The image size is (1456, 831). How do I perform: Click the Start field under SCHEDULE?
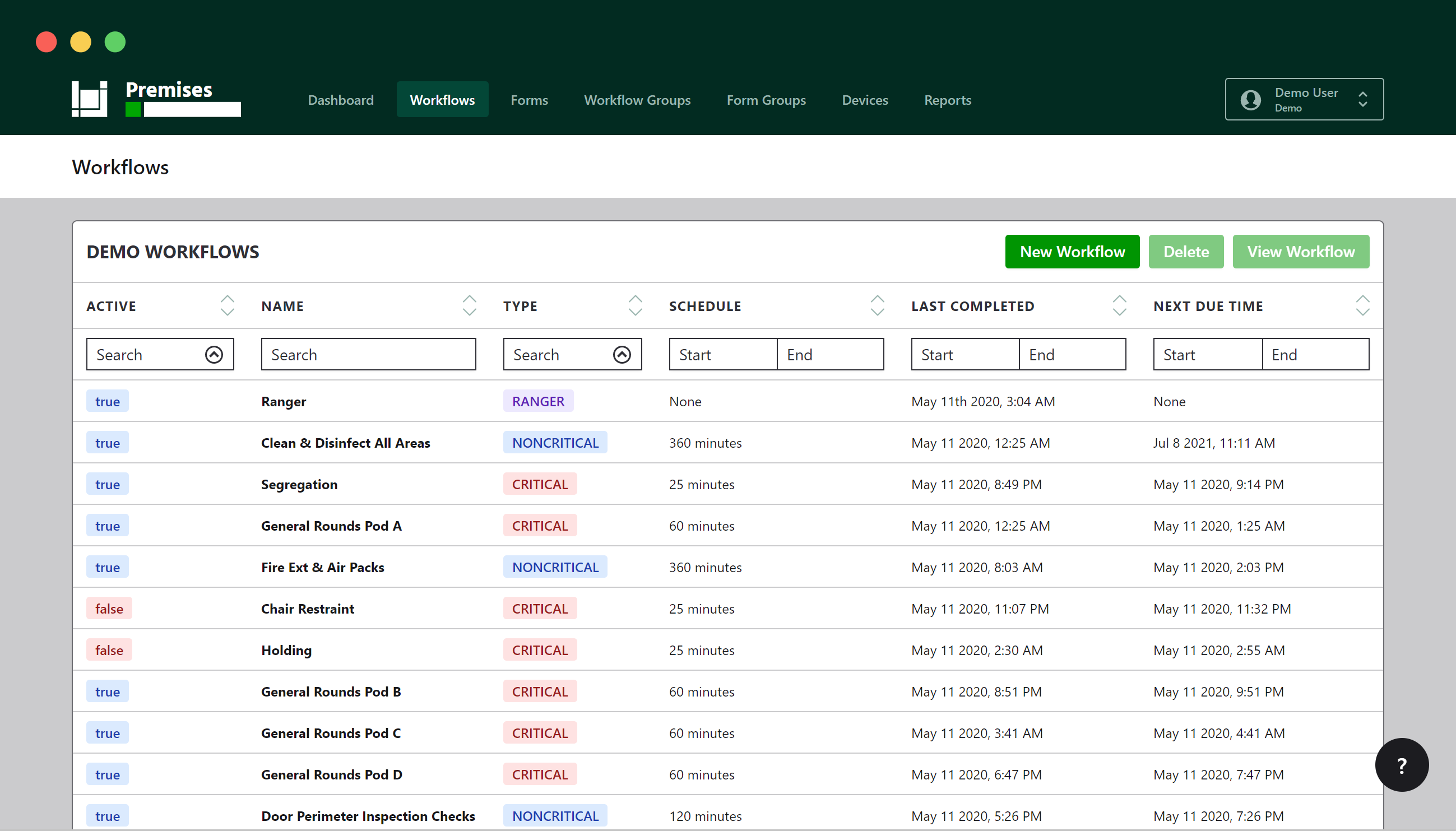click(x=721, y=354)
